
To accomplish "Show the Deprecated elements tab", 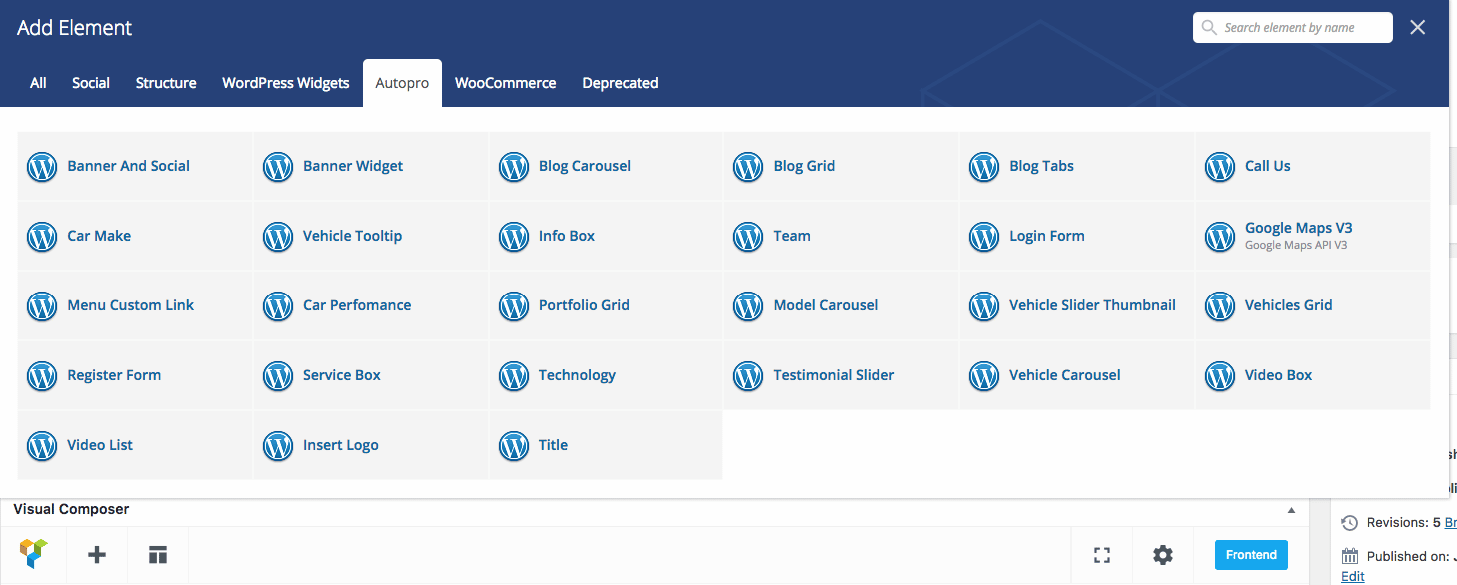I will 620,83.
